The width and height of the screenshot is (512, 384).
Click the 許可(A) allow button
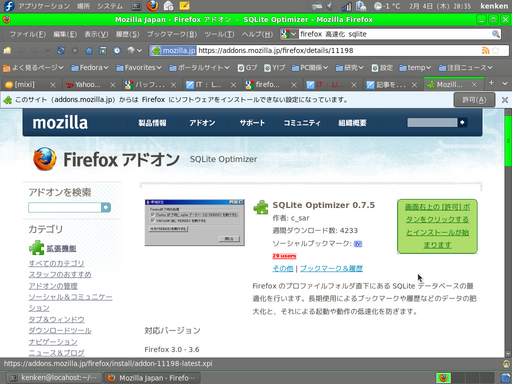[x=474, y=100]
